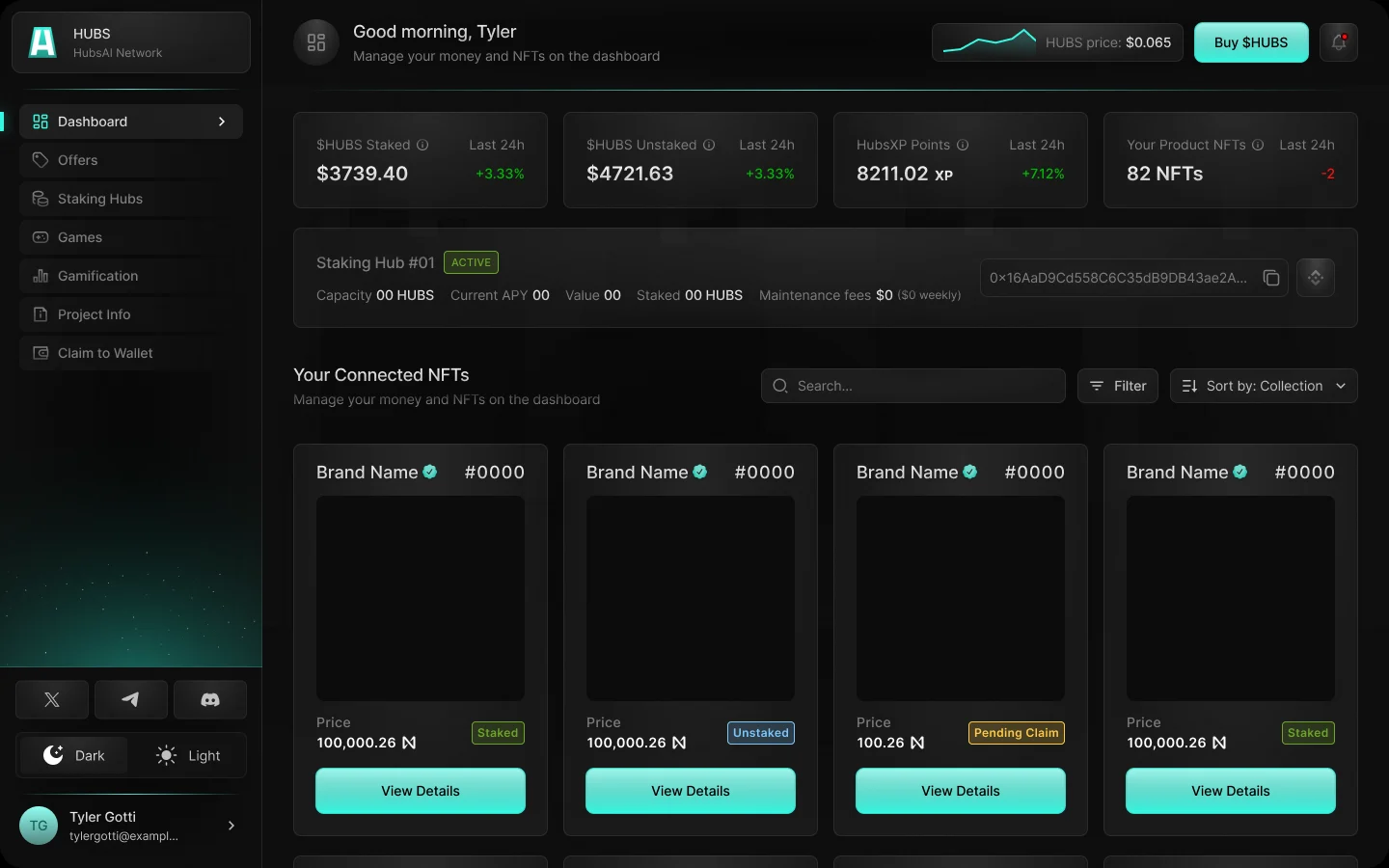Viewport: 1389px width, 868px height.
Task: Open the notifications bell icon
Action: pos(1339,42)
